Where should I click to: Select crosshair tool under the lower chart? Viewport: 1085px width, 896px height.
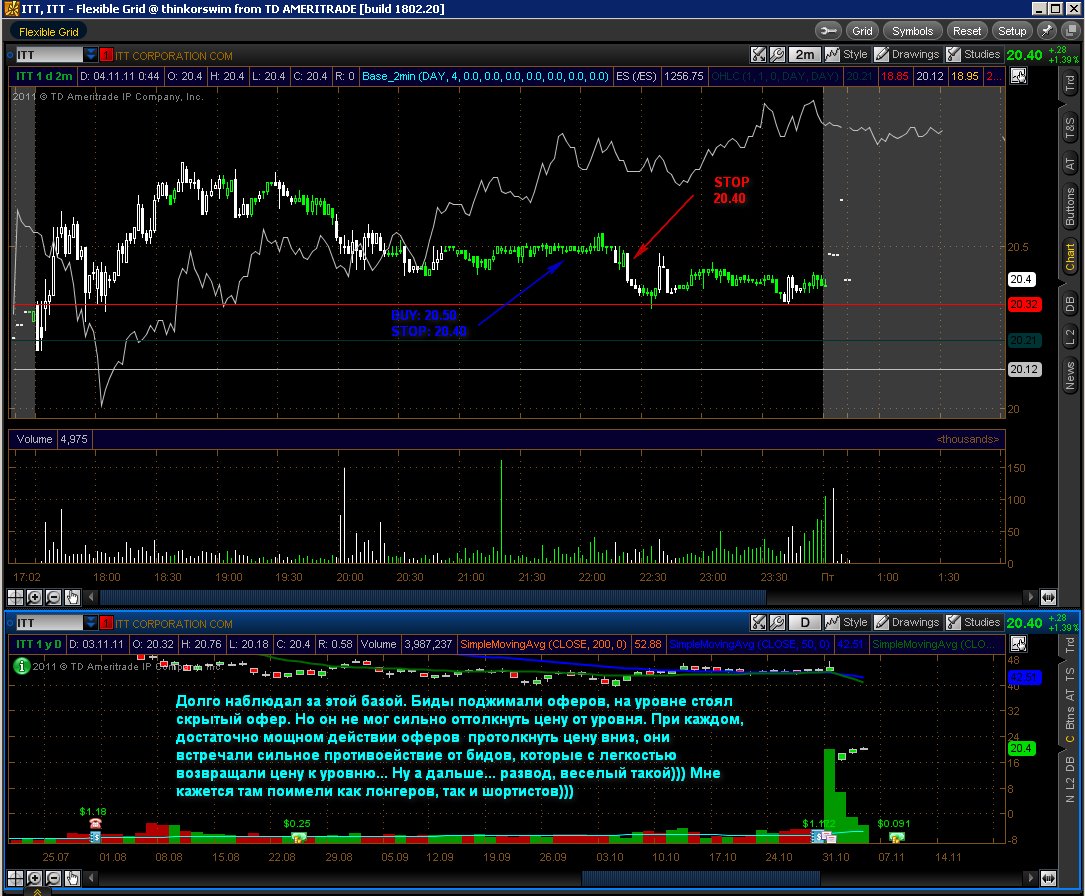tap(15, 878)
